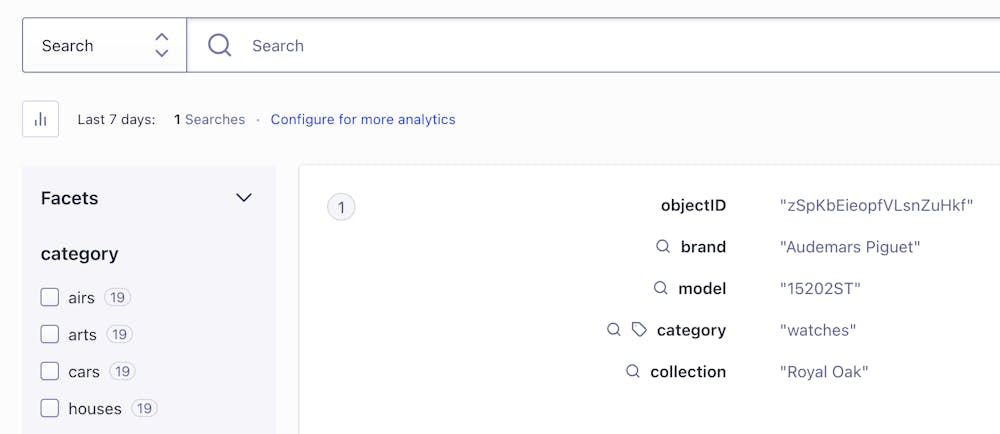Image resolution: width=1000 pixels, height=434 pixels.
Task: Open Configure for more analytics link
Action: pyautogui.click(x=363, y=119)
